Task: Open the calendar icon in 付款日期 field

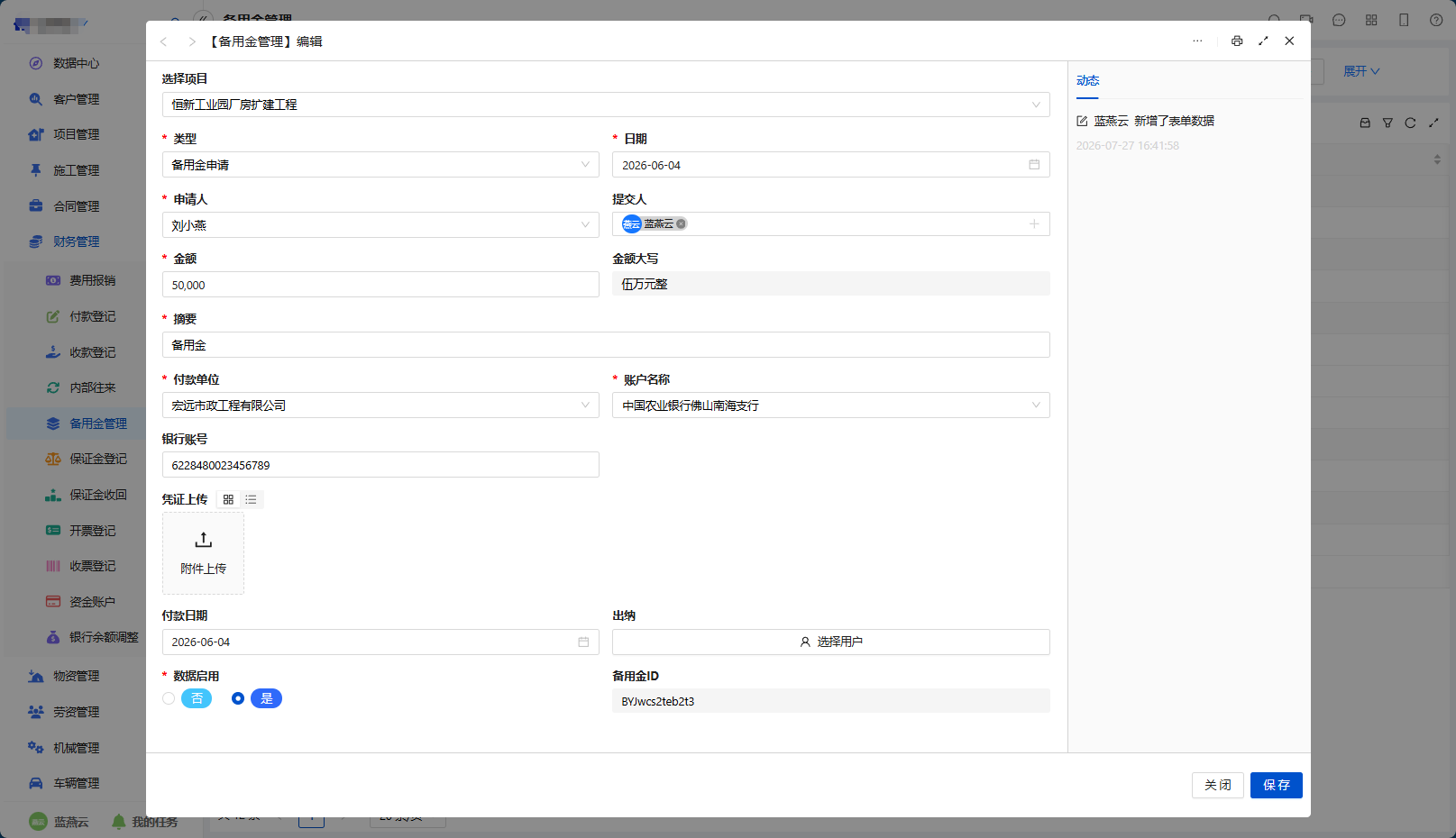Action: click(x=583, y=642)
